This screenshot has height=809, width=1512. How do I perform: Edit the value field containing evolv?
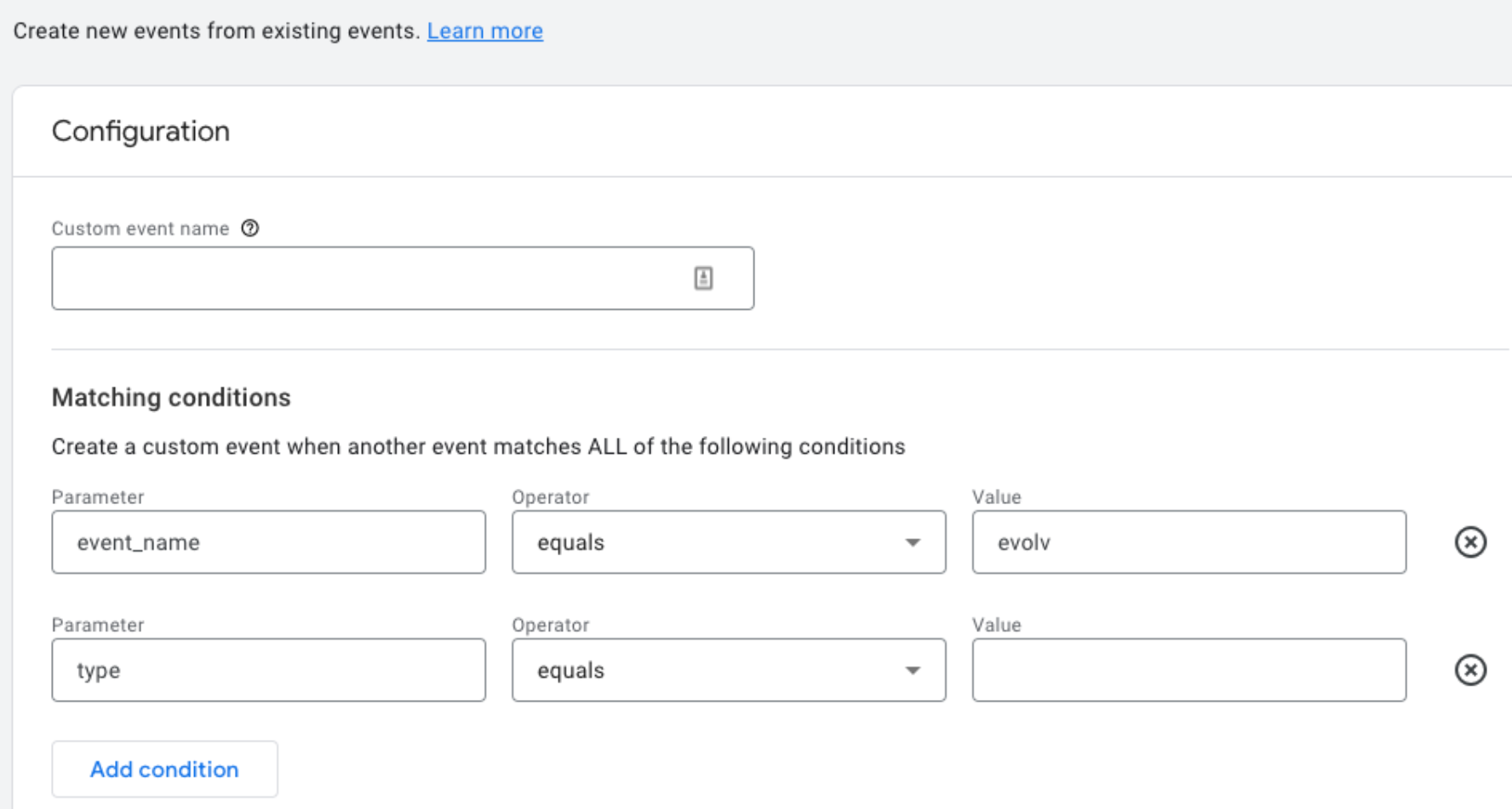(1189, 542)
